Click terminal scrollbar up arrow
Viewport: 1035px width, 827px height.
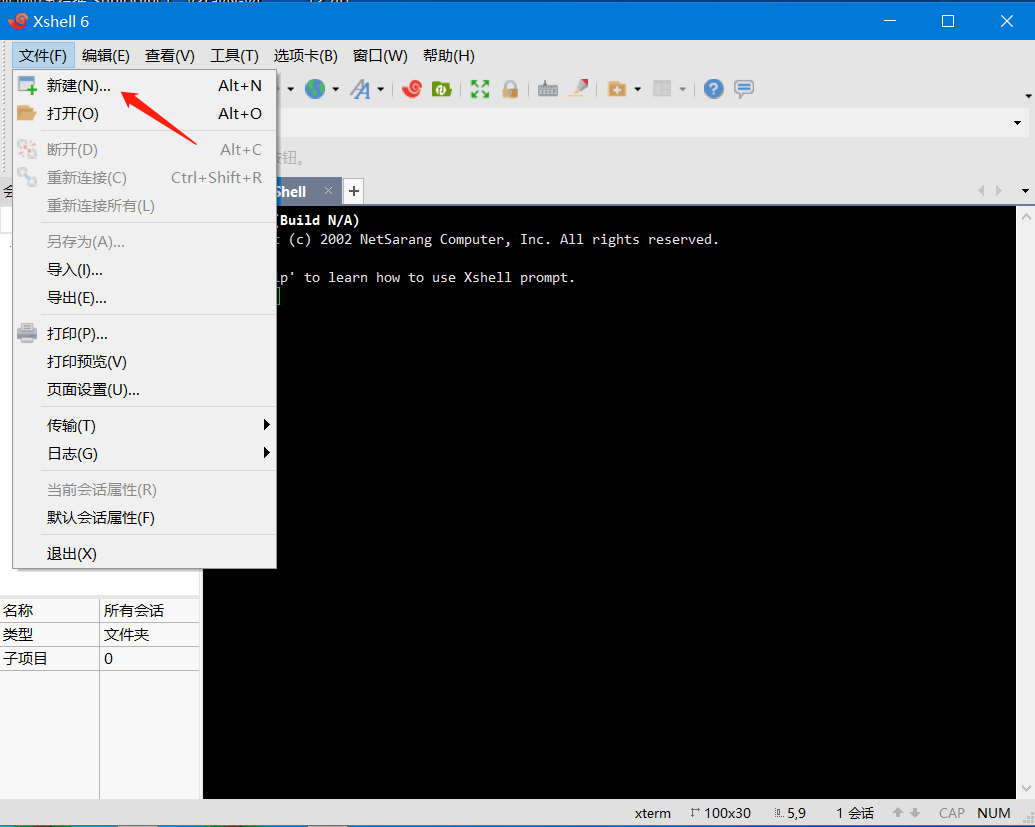(1026, 216)
